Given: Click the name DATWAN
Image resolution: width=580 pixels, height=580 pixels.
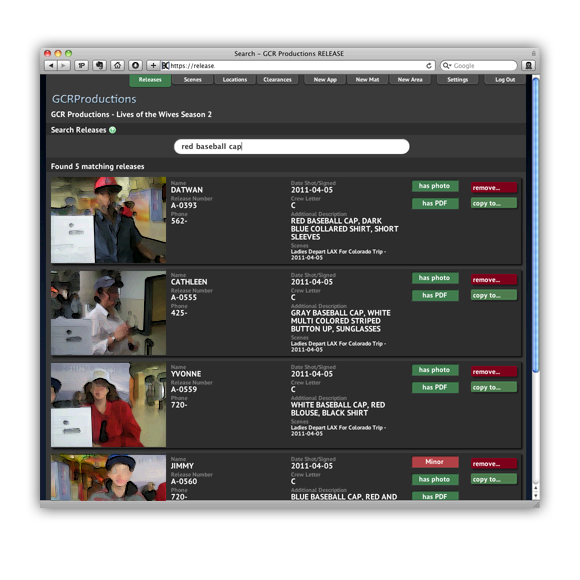Looking at the screenshot, I should [x=187, y=190].
